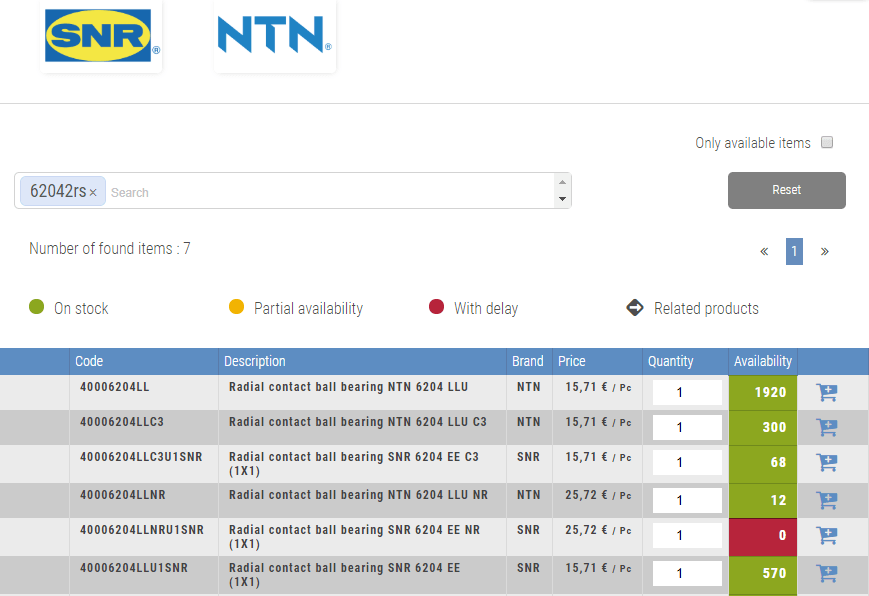
Task: Click the NTN brand logo
Action: point(274,35)
